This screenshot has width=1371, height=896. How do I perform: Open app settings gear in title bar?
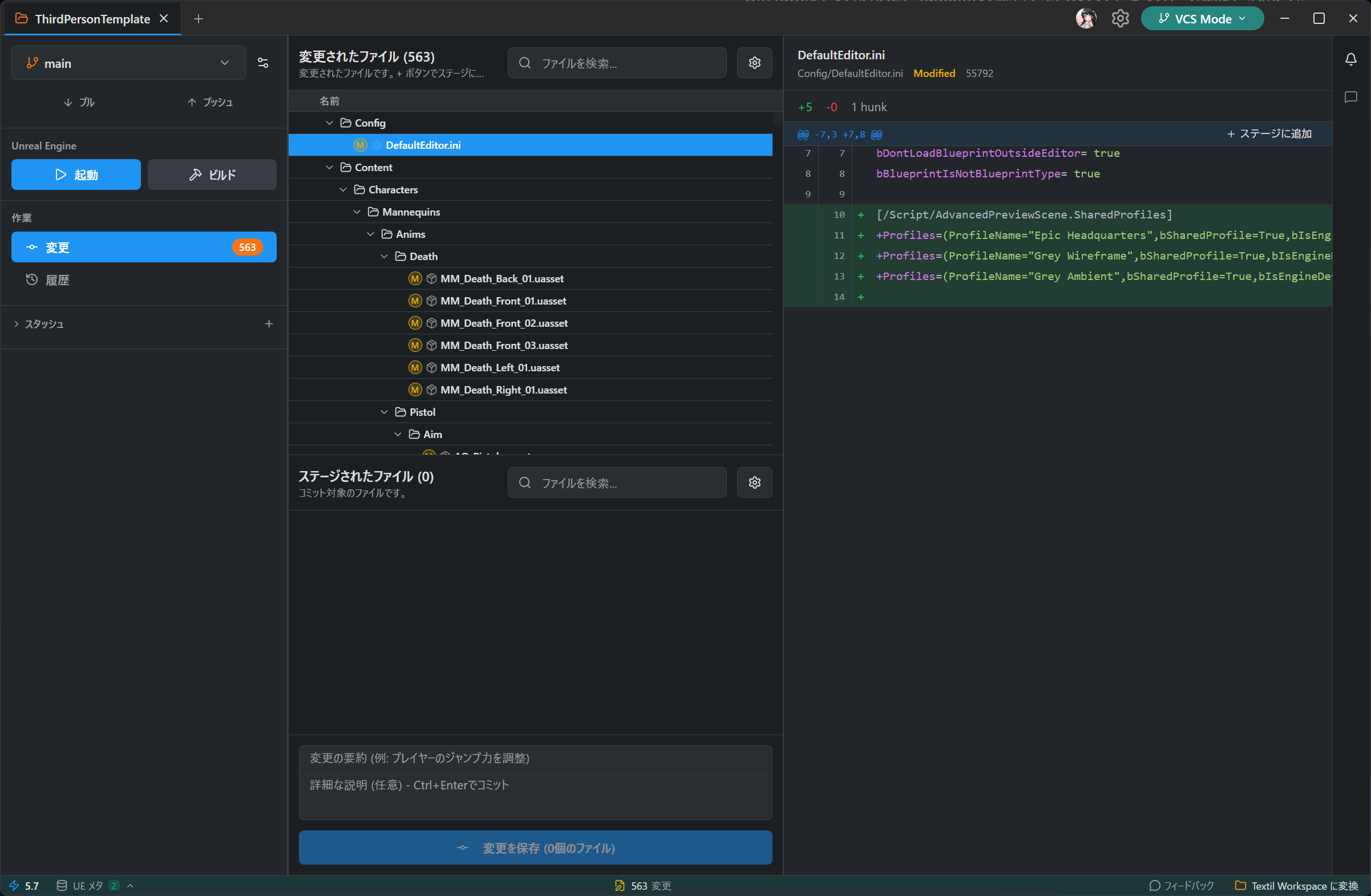pos(1120,18)
